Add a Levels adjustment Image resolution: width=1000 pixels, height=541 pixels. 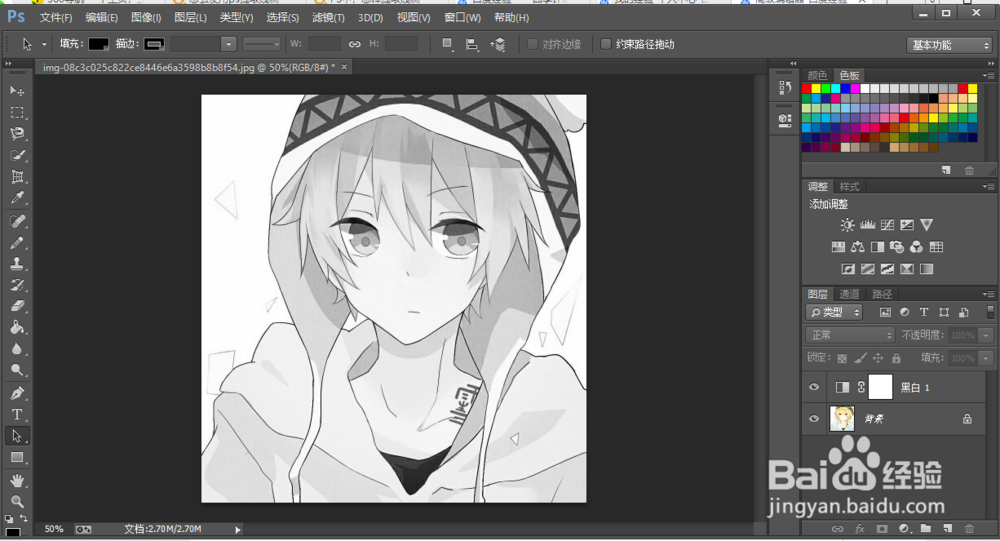[867, 225]
